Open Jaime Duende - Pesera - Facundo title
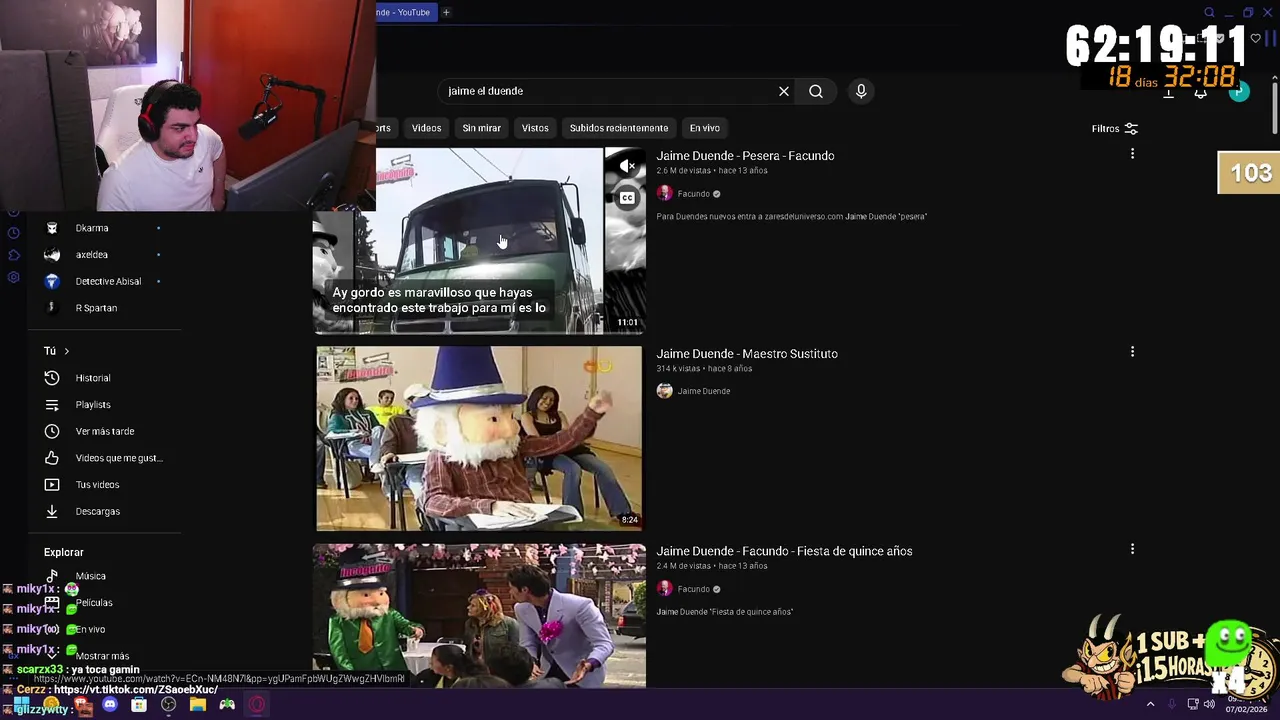This screenshot has width=1280, height=720. [x=745, y=156]
